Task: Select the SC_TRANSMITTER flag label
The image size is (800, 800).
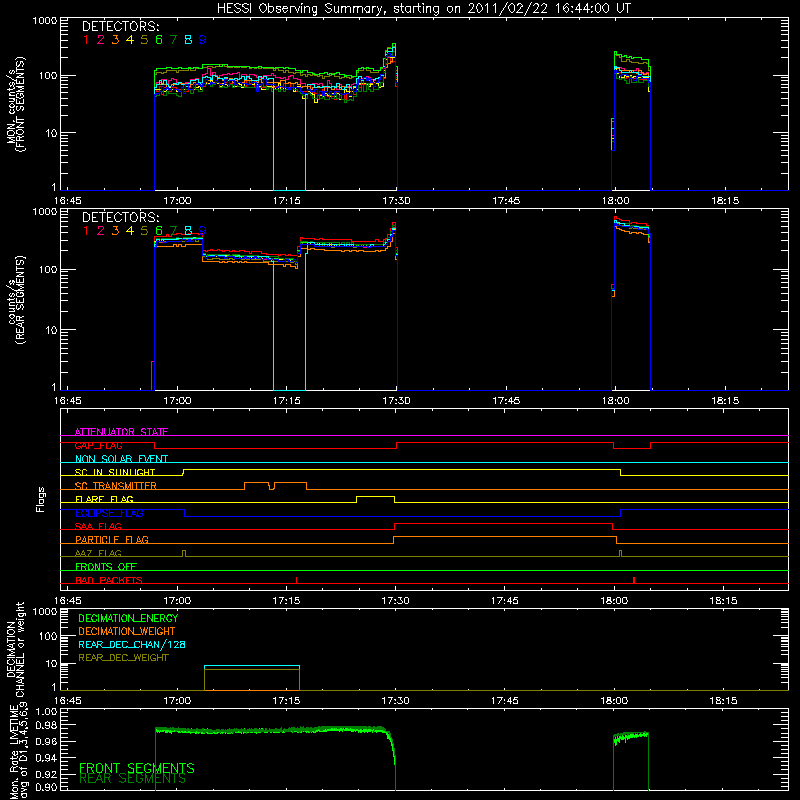Action: tap(116, 486)
